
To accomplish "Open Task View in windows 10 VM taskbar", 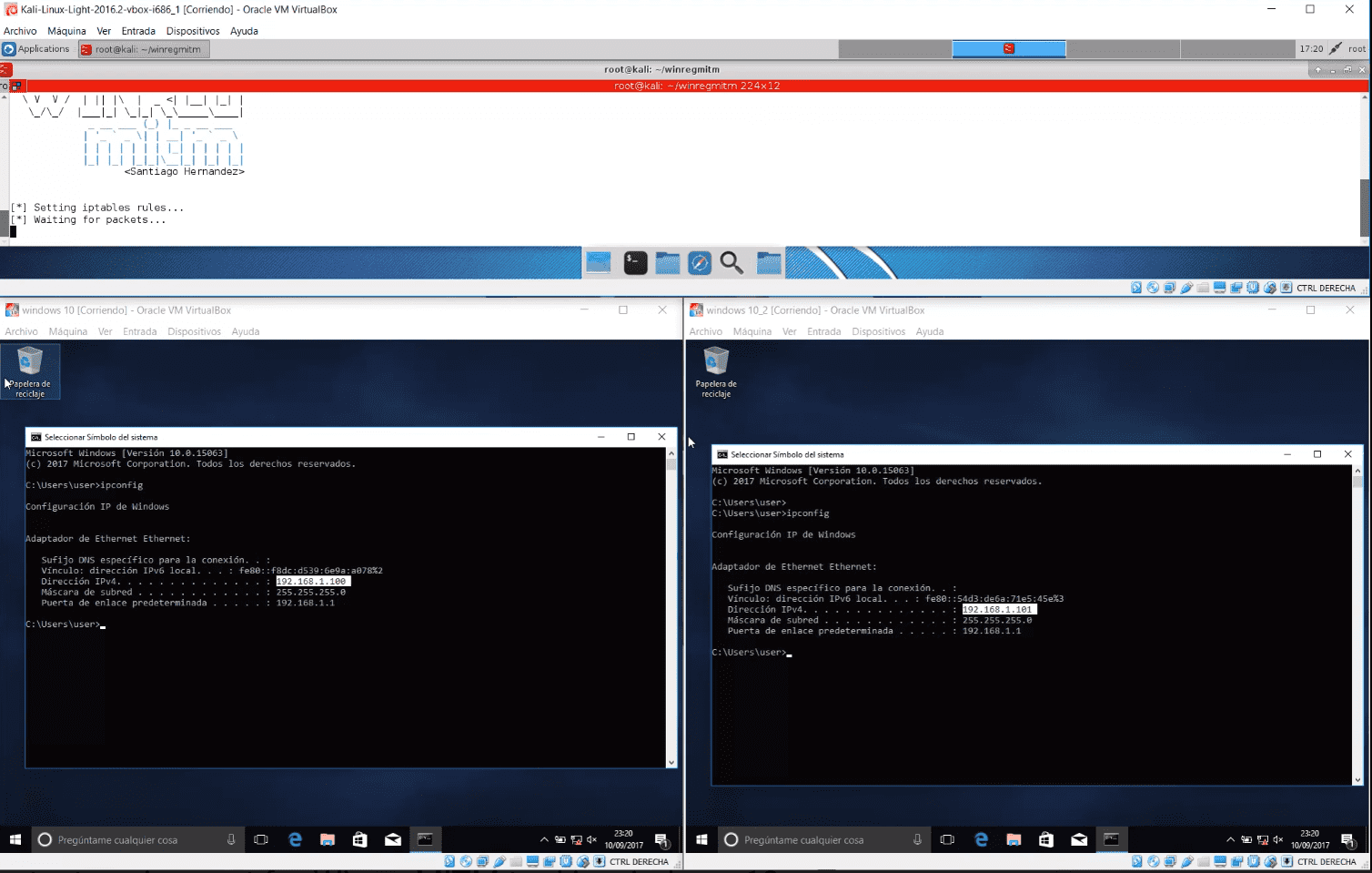I will click(261, 839).
